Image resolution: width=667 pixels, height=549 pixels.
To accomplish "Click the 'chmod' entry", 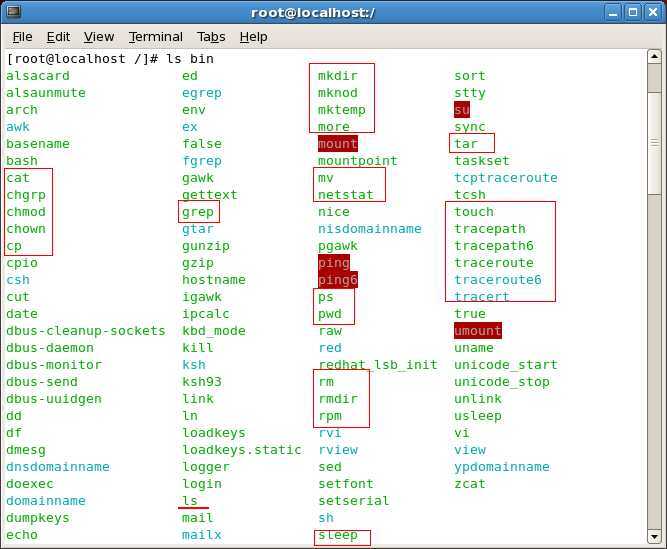I will point(26,212).
